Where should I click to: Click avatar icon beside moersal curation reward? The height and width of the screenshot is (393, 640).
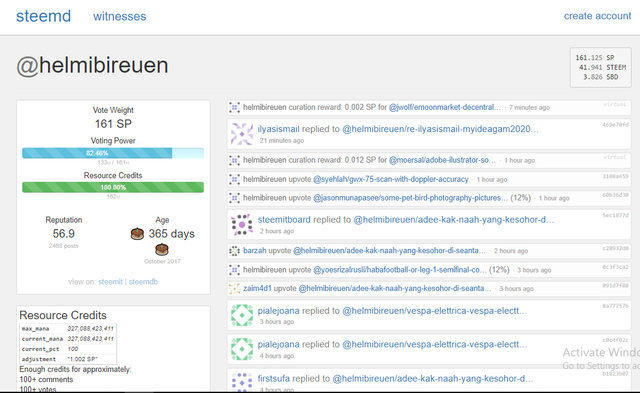[234, 160]
